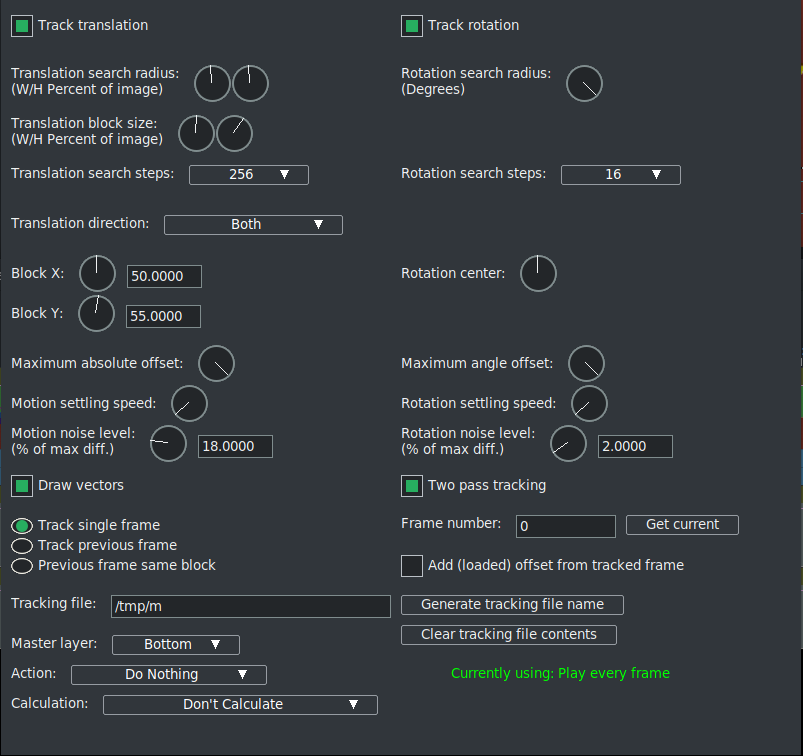Click the Maximum angle offset dial
Viewport: 803px width, 756px height.
(587, 364)
